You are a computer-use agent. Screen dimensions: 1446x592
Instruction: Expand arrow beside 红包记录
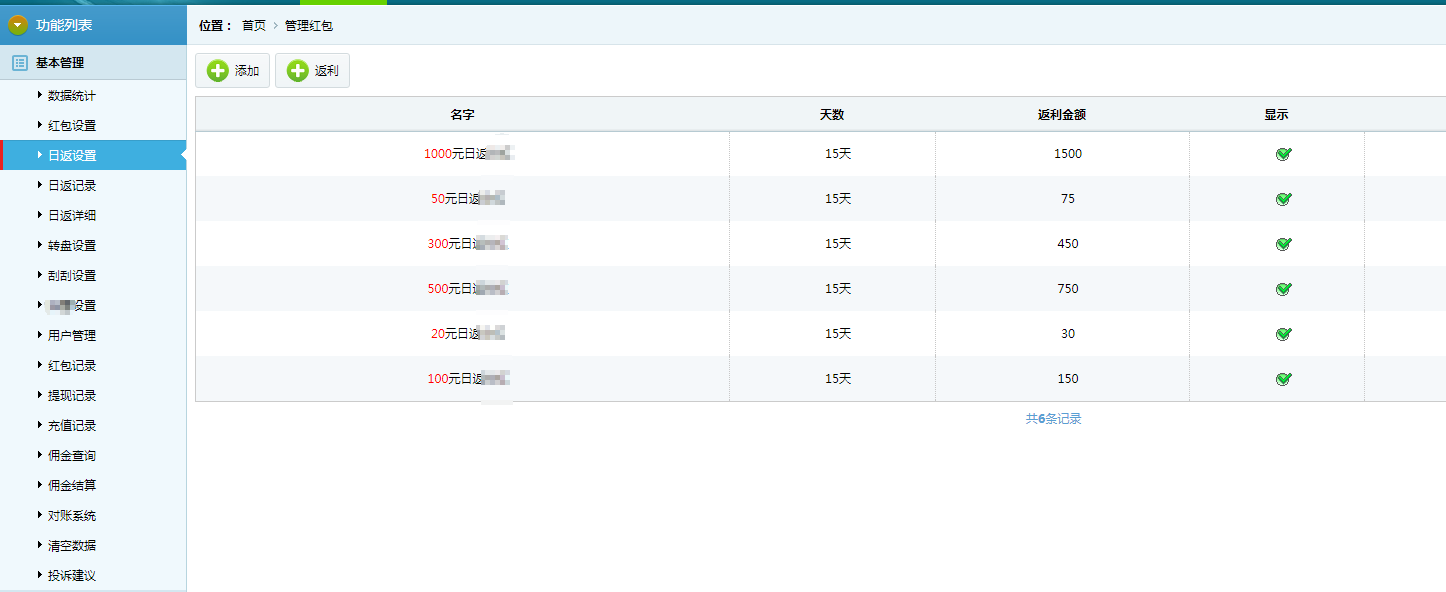[x=40, y=365]
